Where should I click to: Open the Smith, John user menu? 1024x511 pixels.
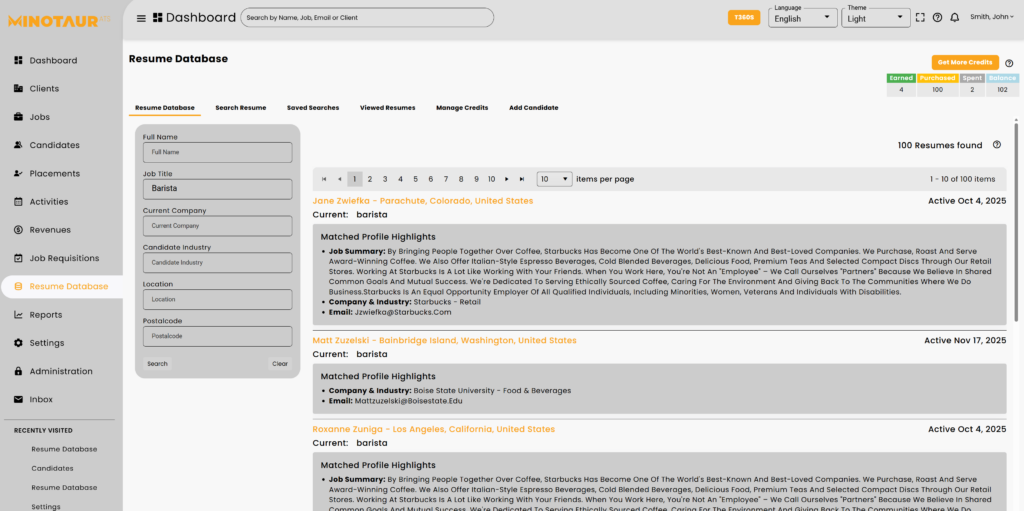[x=992, y=17]
